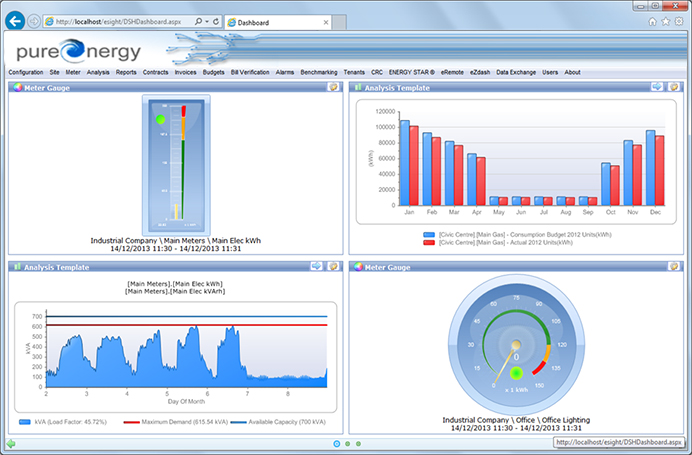The width and height of the screenshot is (692, 455).
Task: Click the browser back arrow button
Action: 15,20
